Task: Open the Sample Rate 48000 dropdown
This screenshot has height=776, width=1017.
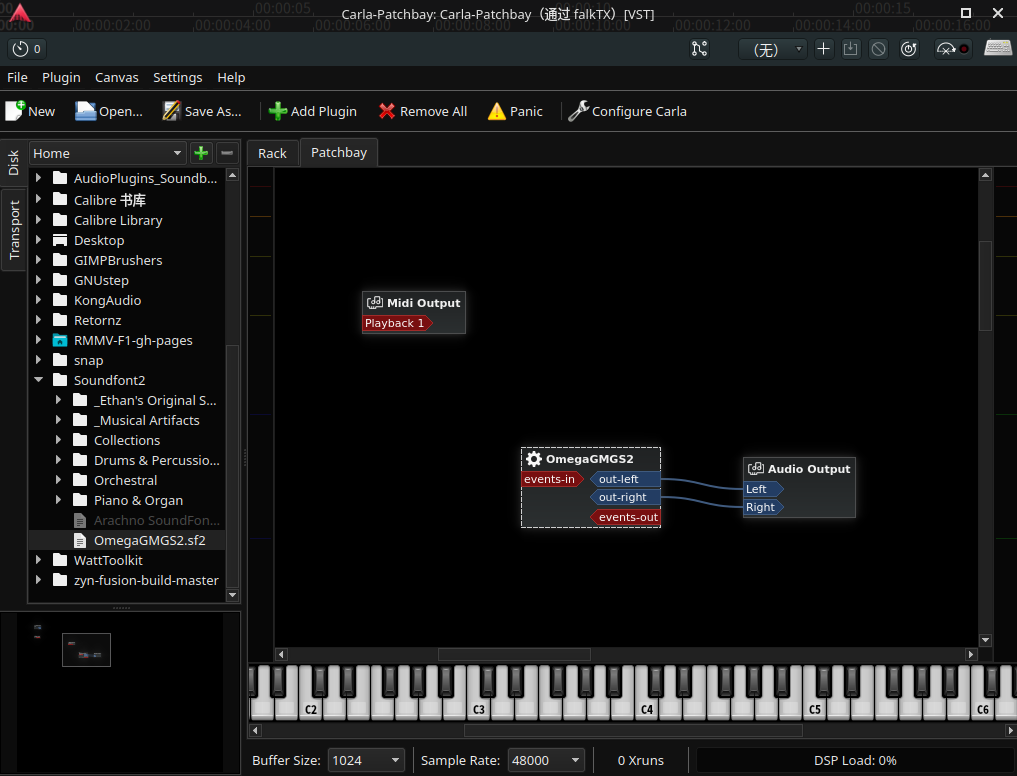Action: [x=546, y=760]
